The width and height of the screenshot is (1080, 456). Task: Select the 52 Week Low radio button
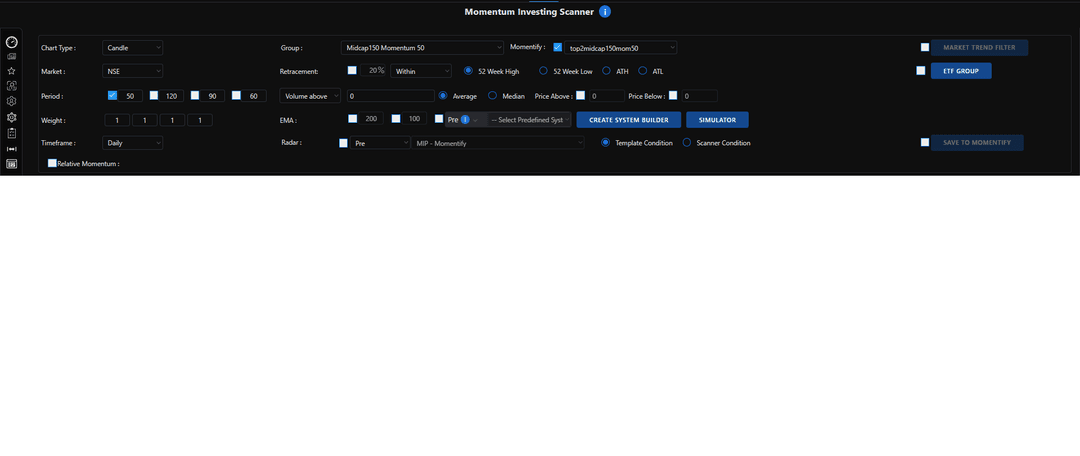pyautogui.click(x=543, y=71)
